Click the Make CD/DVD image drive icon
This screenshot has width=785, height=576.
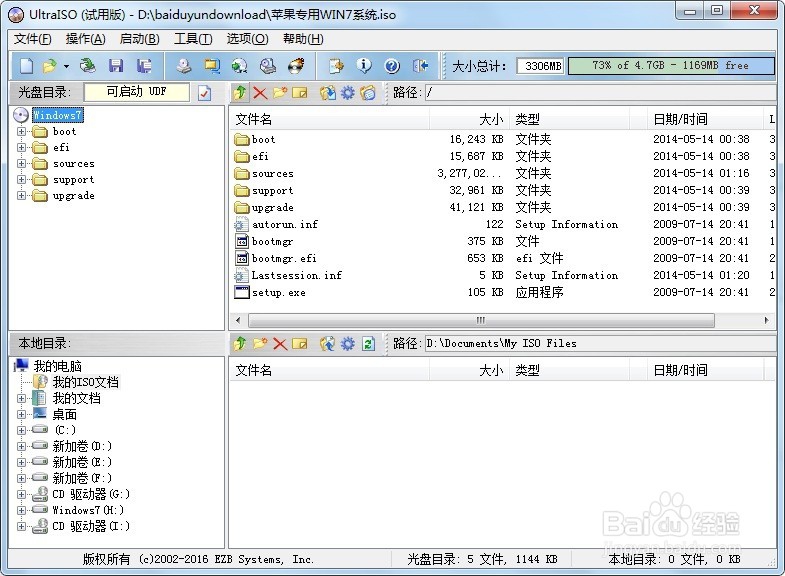184,66
